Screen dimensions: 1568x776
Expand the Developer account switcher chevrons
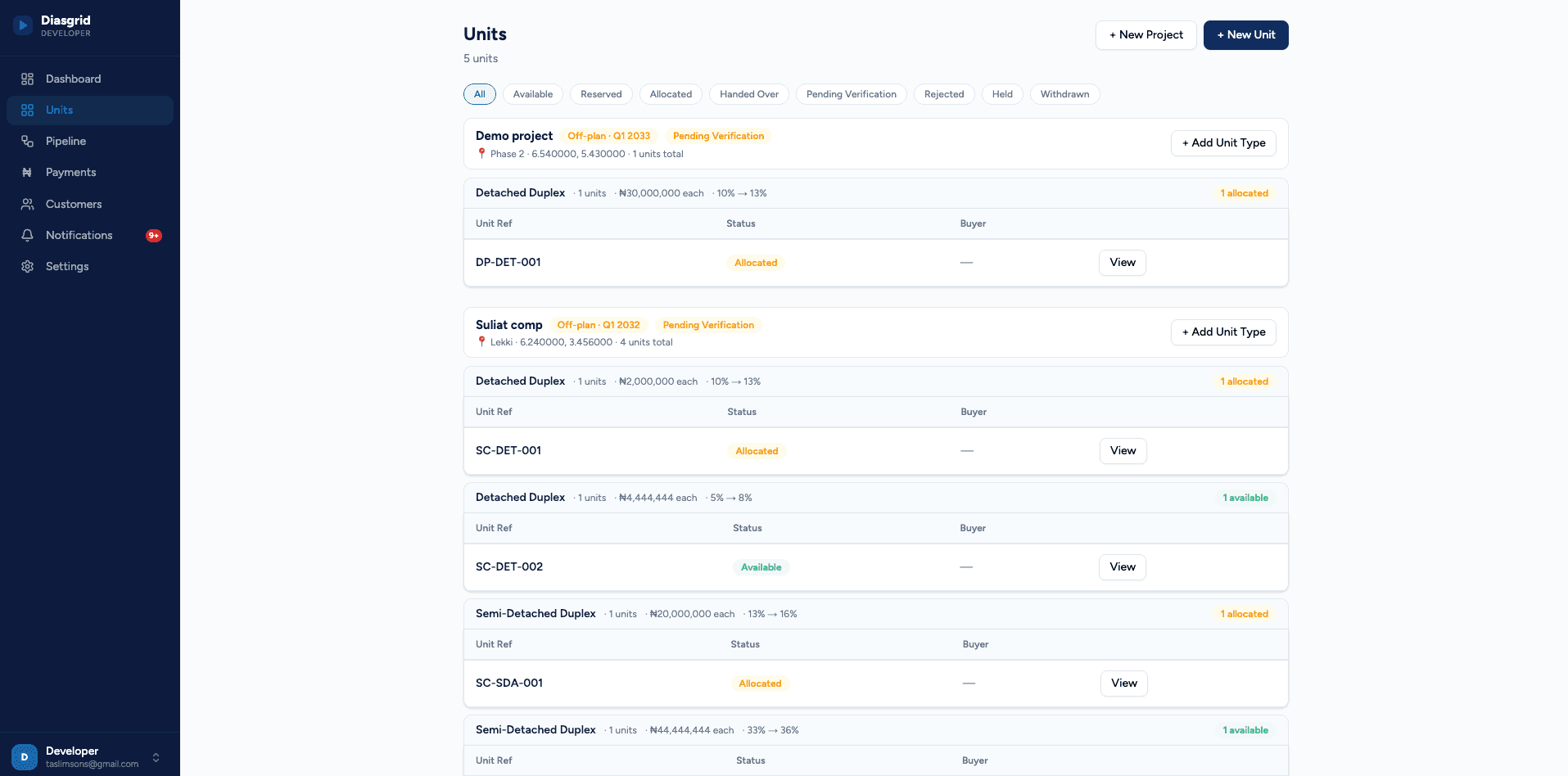coord(156,757)
